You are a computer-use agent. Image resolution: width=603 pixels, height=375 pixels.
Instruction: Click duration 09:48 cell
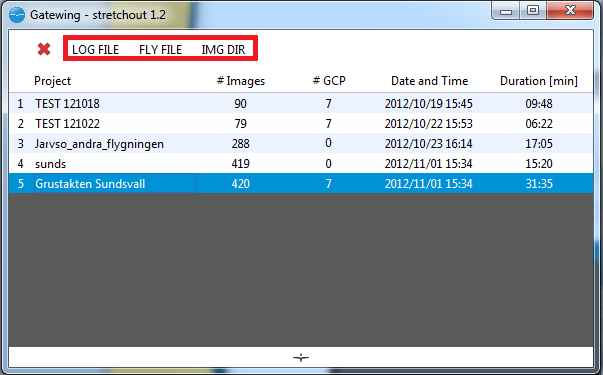[539, 103]
